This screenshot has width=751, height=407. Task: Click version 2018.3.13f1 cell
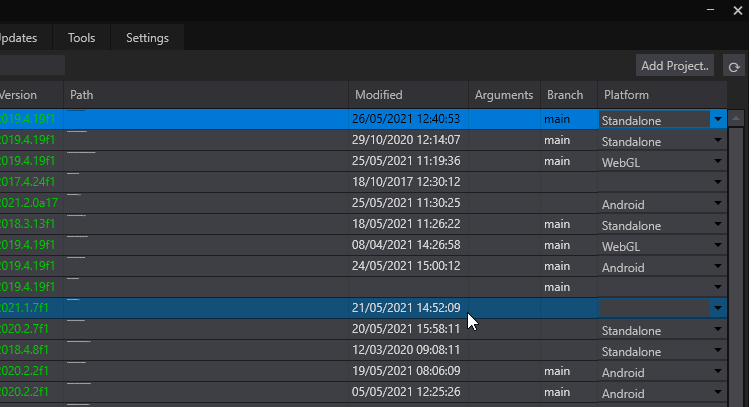point(27,224)
